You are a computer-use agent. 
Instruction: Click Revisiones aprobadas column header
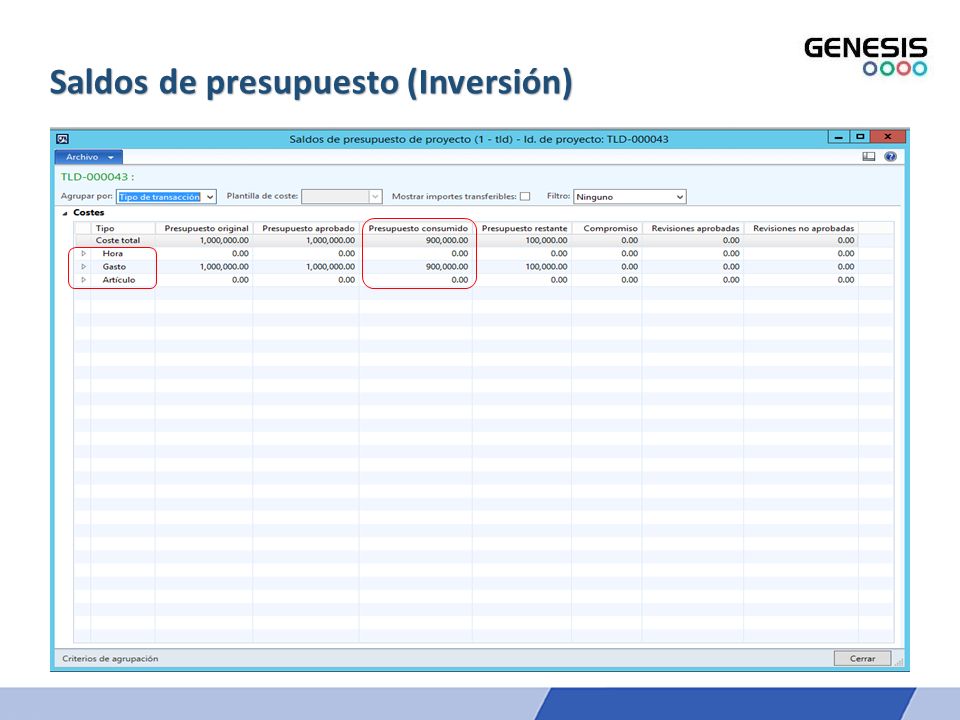click(695, 228)
